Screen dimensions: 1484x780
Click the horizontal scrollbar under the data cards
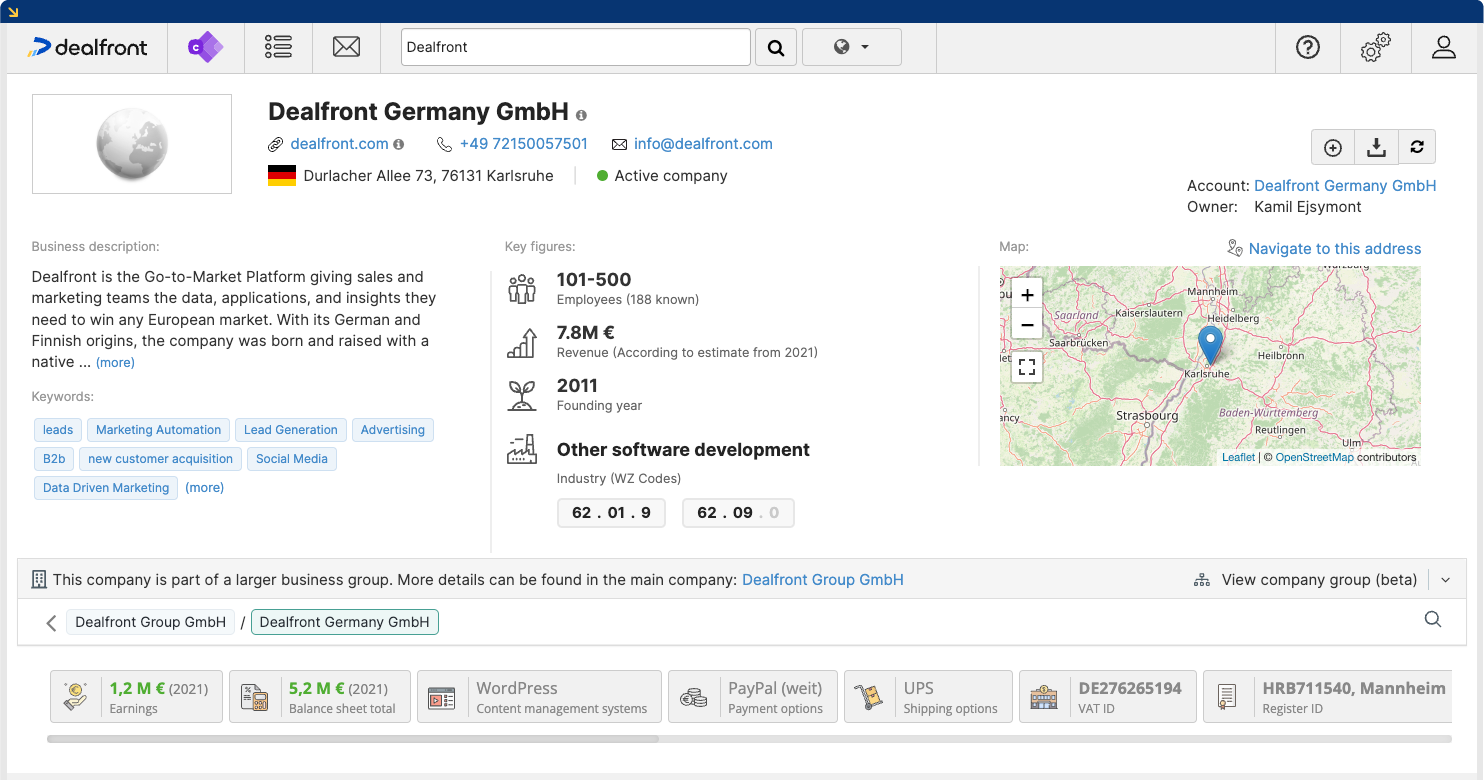[352, 739]
